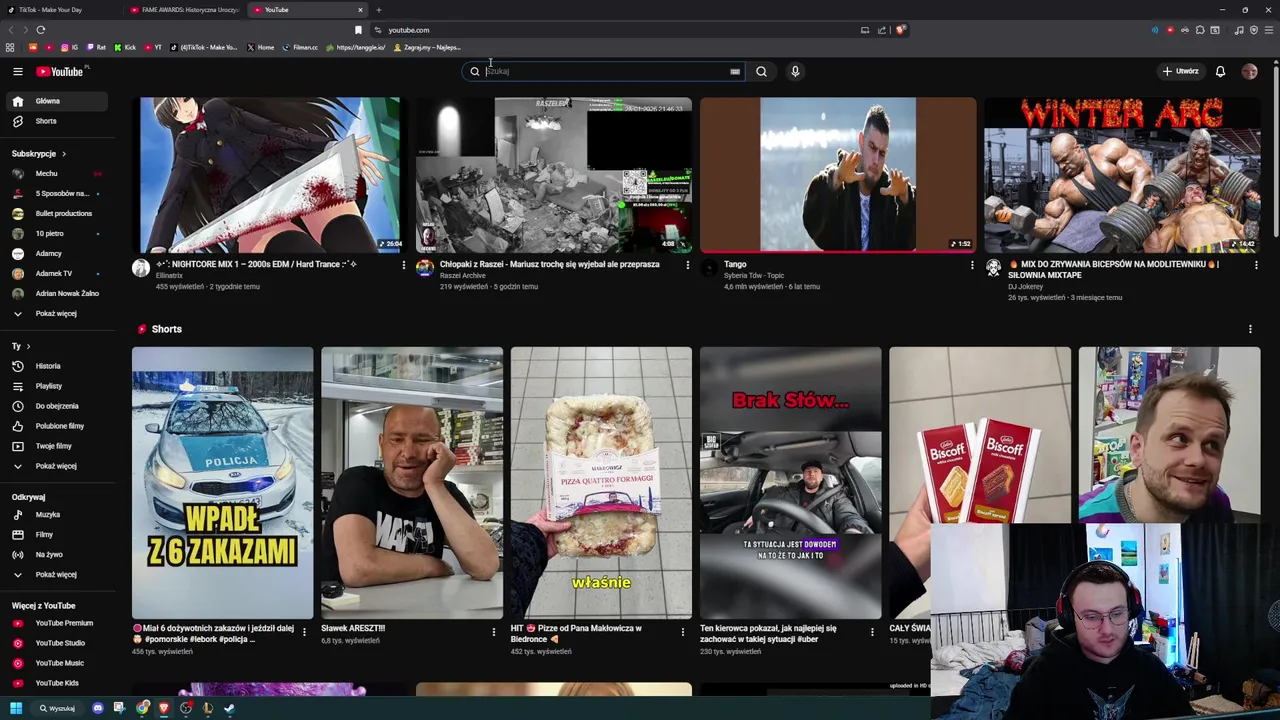1280x720 pixels.
Task: Play the Chłopaki z Raszei video thumbnail
Action: (554, 174)
